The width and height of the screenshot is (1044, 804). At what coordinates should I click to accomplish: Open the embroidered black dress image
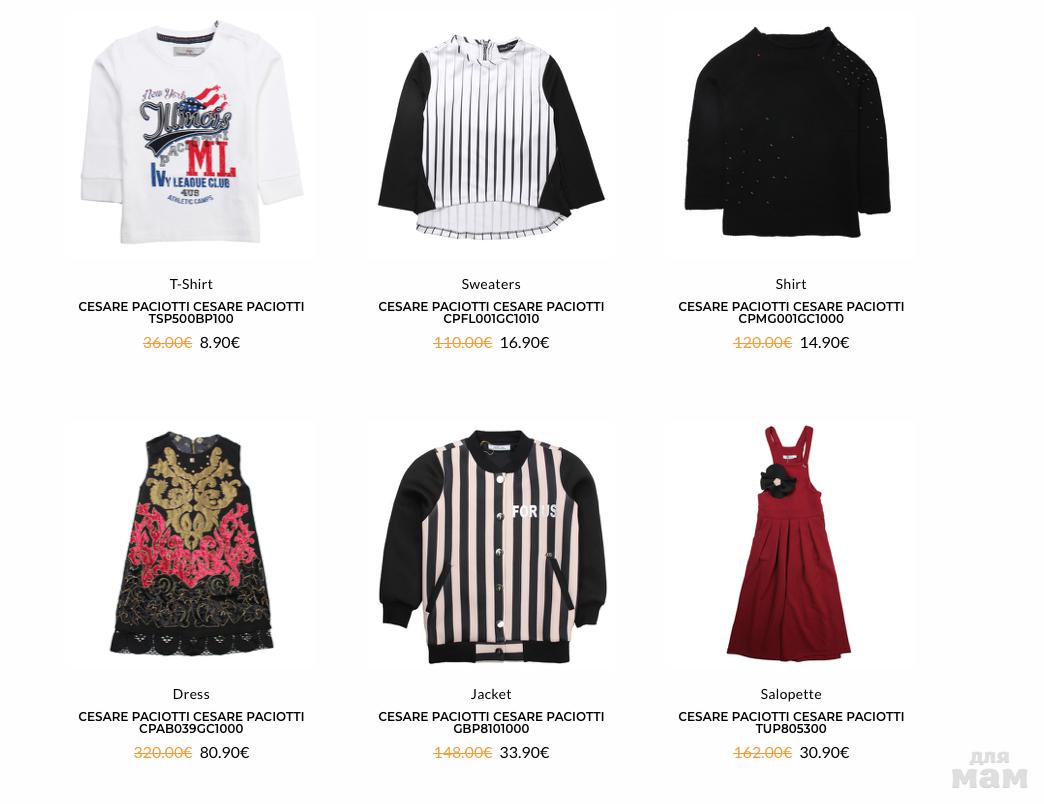pos(192,542)
